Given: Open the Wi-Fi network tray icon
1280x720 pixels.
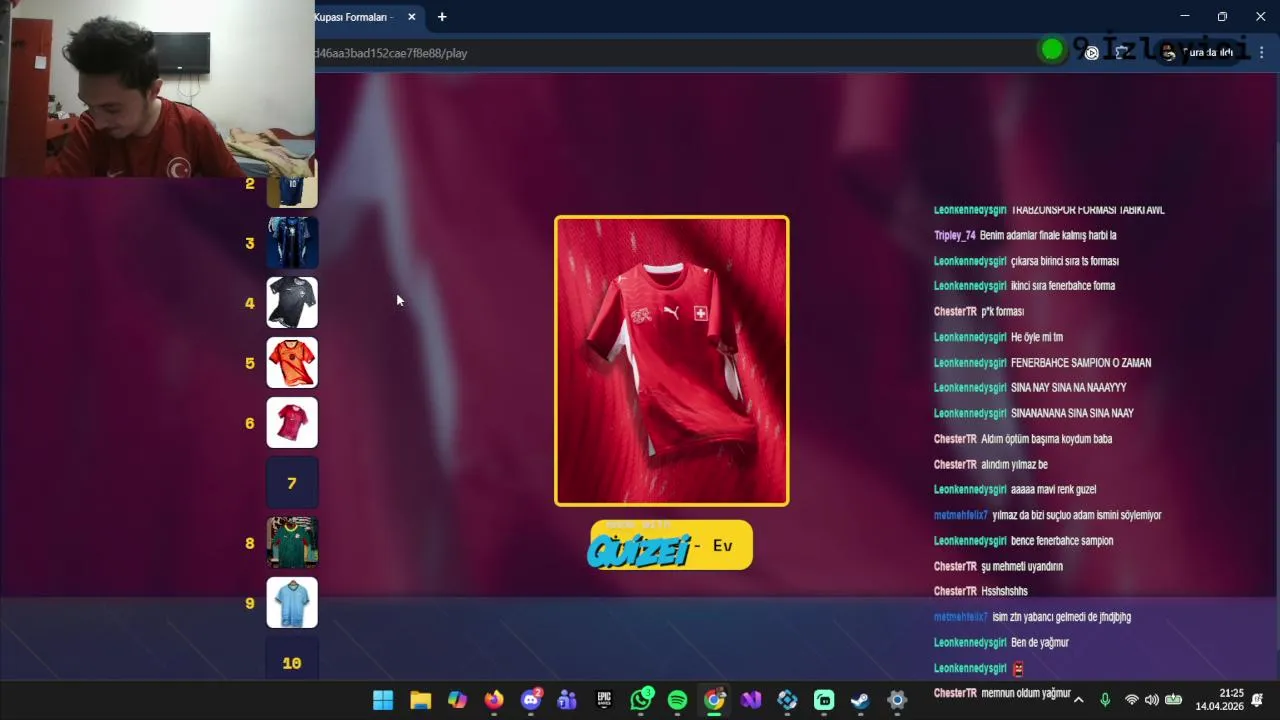Looking at the screenshot, I should coord(1131,700).
